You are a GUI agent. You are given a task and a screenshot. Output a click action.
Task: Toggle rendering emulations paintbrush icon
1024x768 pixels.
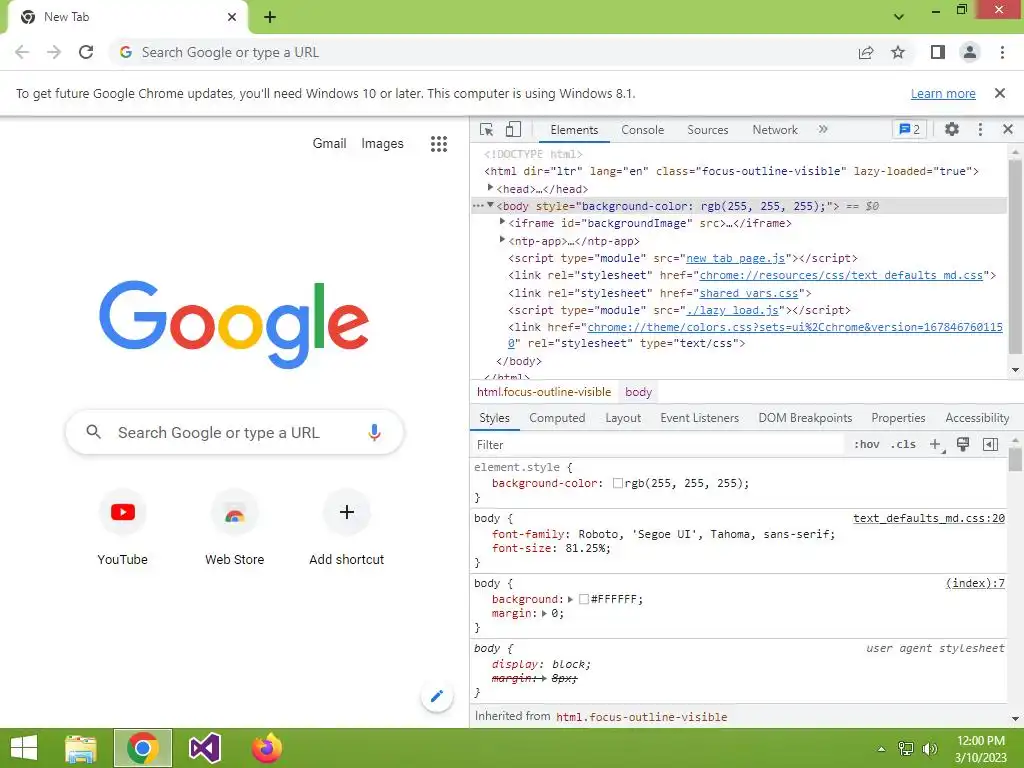point(963,444)
